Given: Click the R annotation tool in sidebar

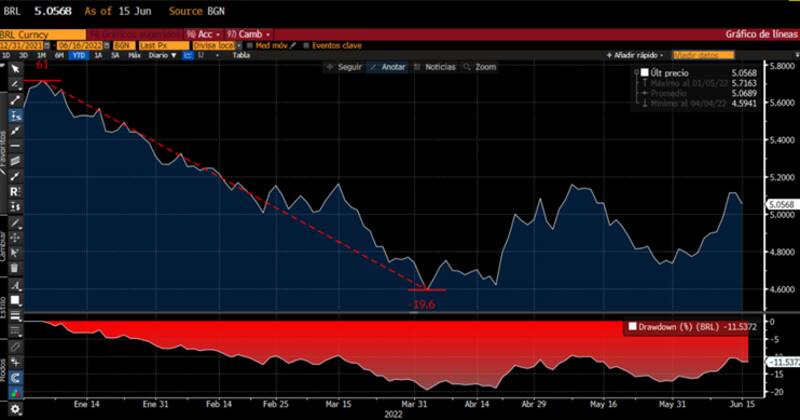Looking at the screenshot, I should 16,190.
